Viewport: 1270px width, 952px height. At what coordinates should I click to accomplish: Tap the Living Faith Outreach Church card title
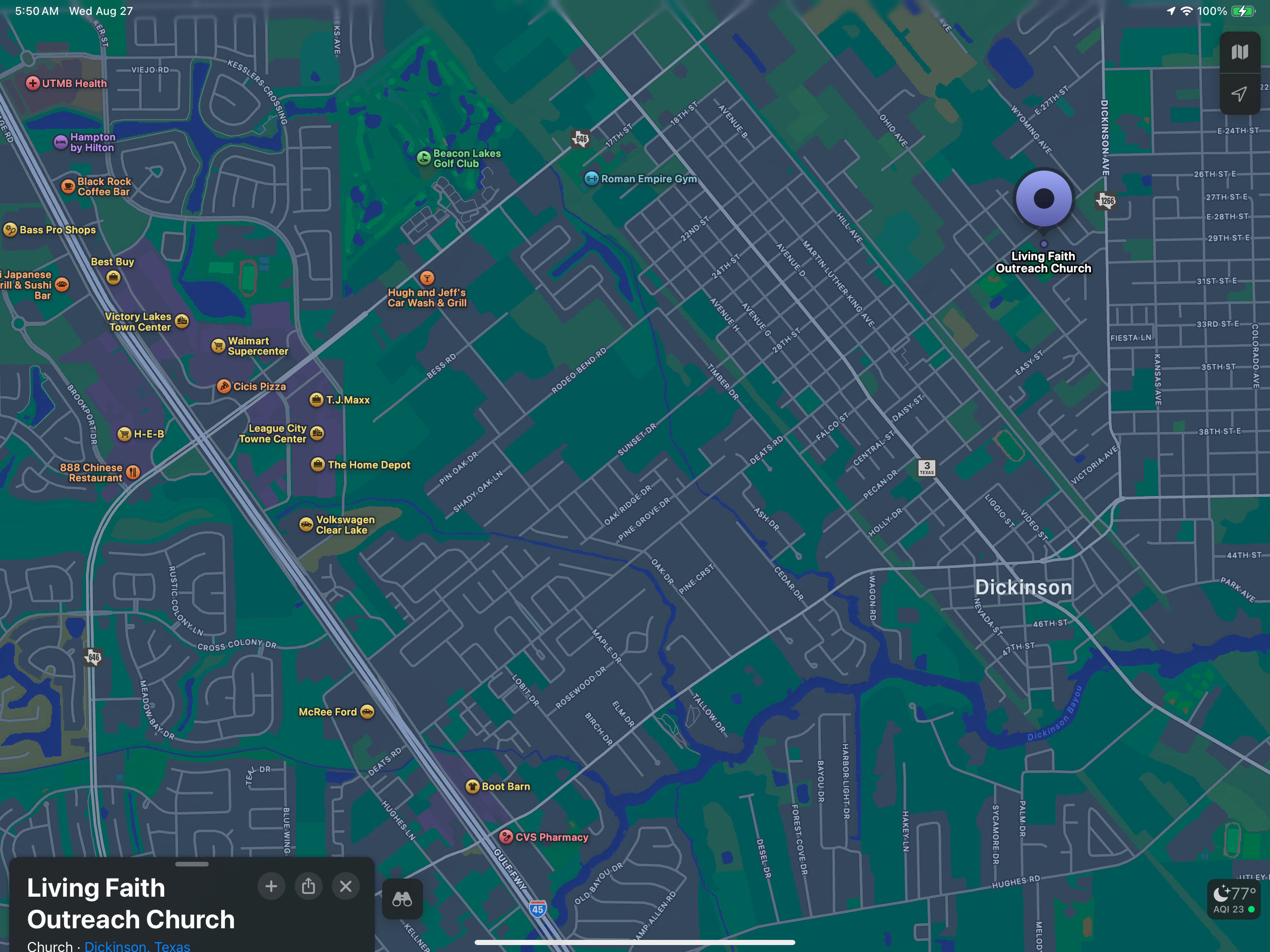pyautogui.click(x=131, y=903)
